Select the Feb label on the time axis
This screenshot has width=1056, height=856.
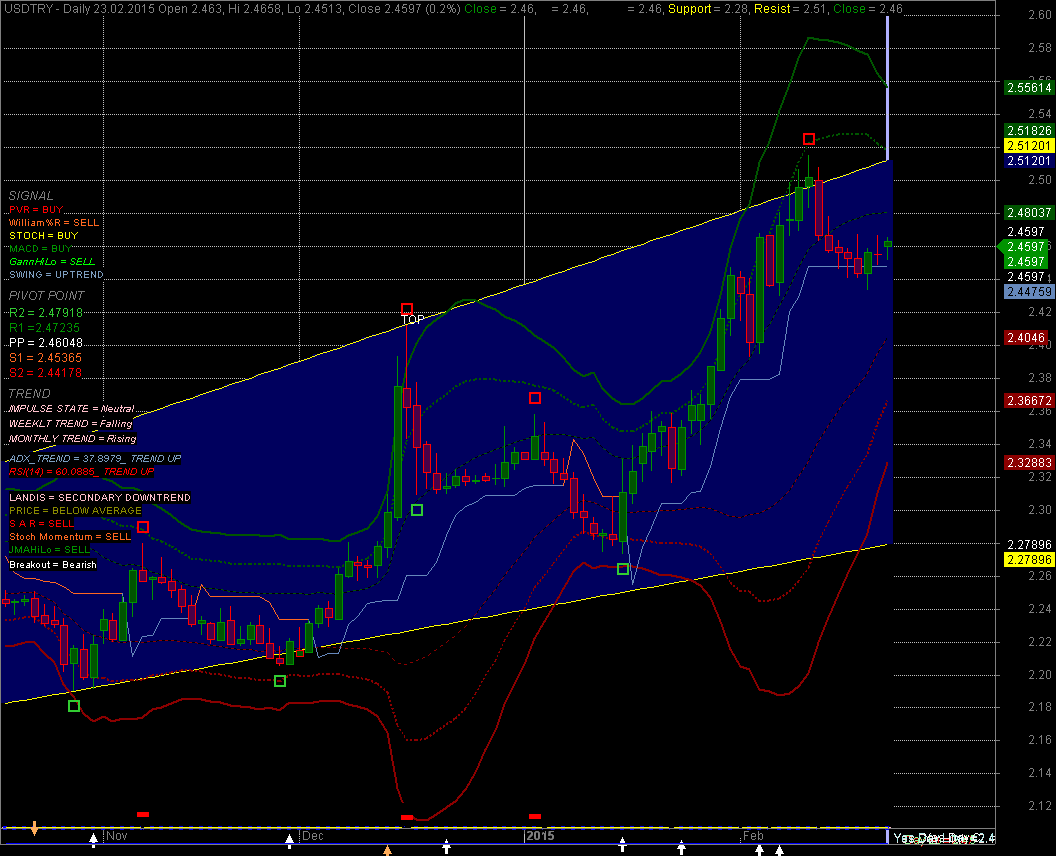point(752,834)
